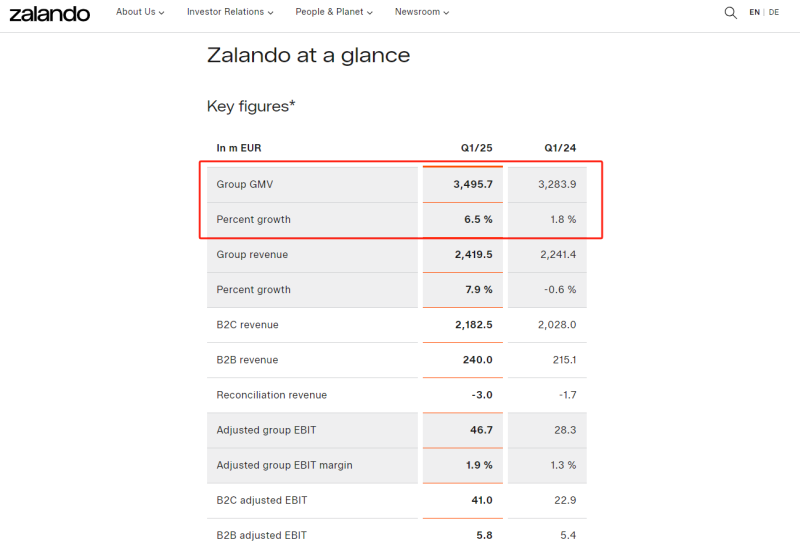Switch language to EN
The height and width of the screenshot is (553, 800).
tap(754, 12)
